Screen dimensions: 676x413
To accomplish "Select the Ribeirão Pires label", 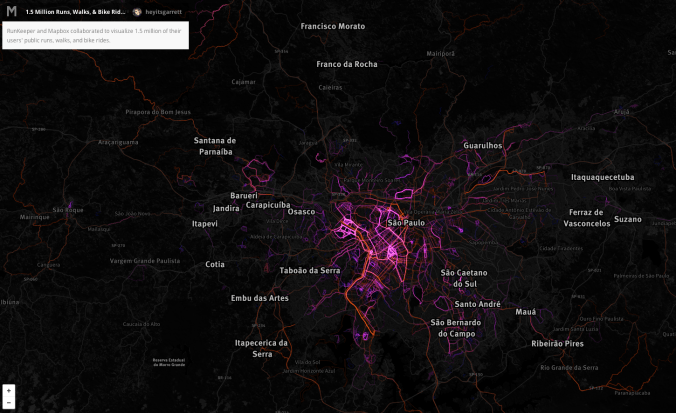I will point(557,343).
